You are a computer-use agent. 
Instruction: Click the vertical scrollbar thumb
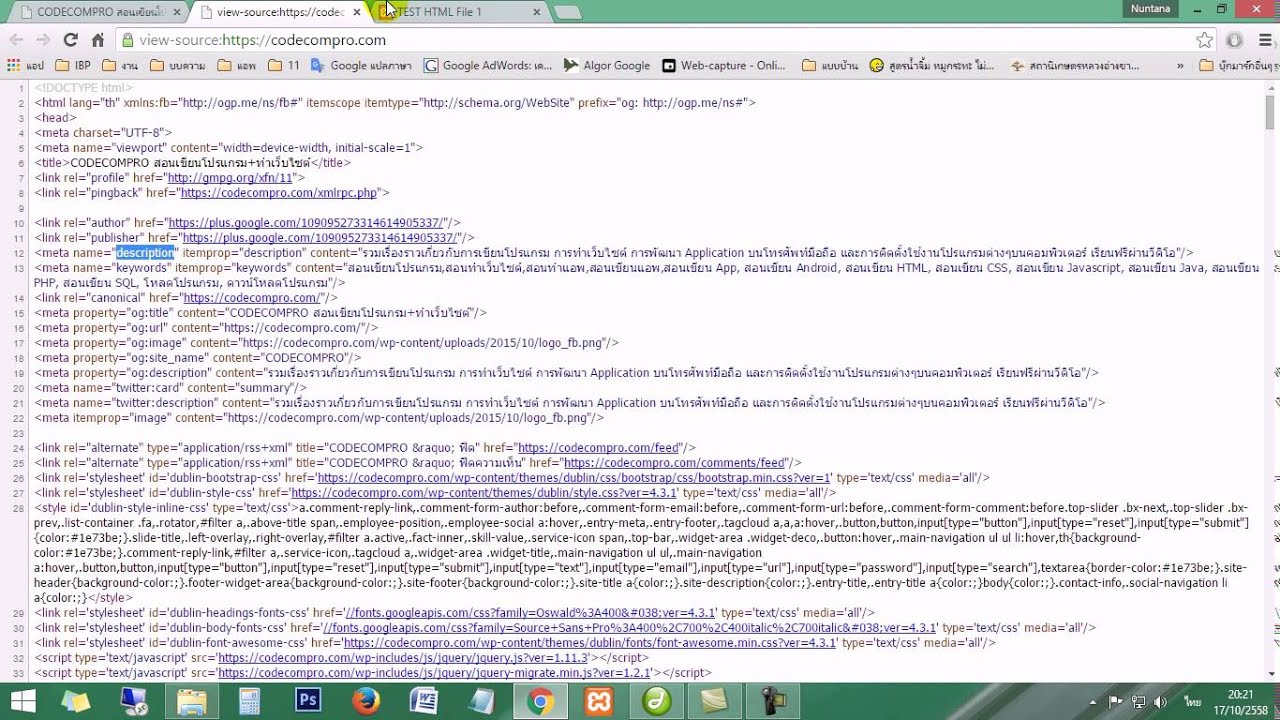pyautogui.click(x=1271, y=112)
